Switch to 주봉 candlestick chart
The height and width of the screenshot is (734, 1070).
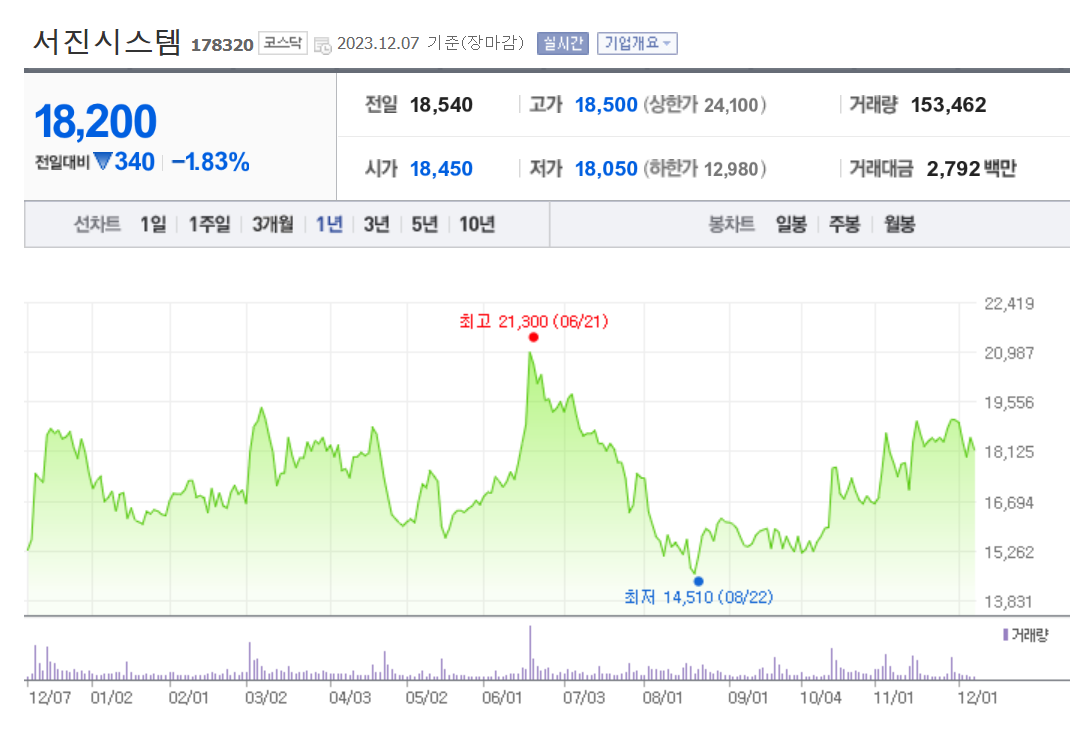pos(845,224)
